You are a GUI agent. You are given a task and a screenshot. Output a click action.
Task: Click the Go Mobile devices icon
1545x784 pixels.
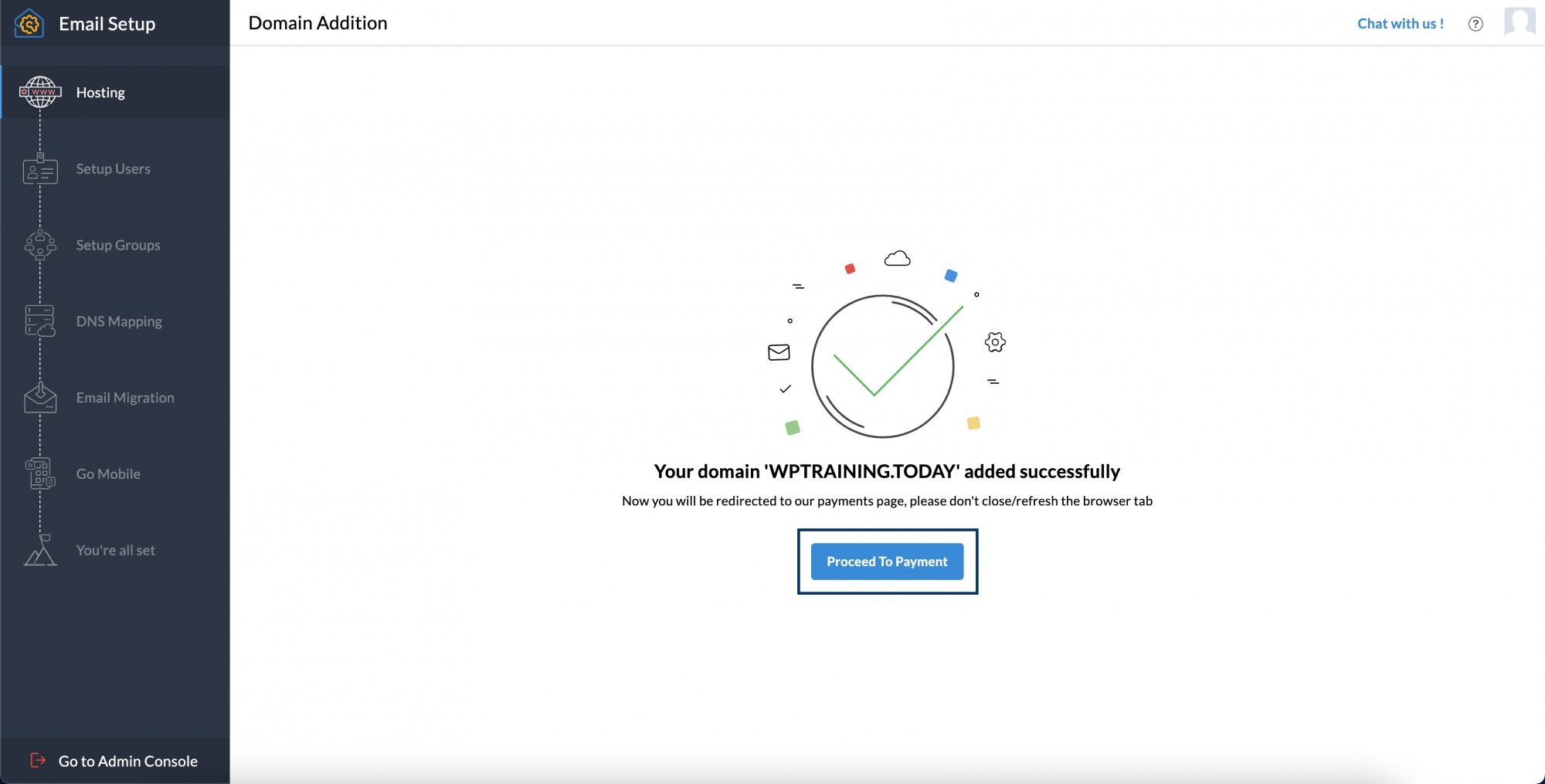pos(40,473)
